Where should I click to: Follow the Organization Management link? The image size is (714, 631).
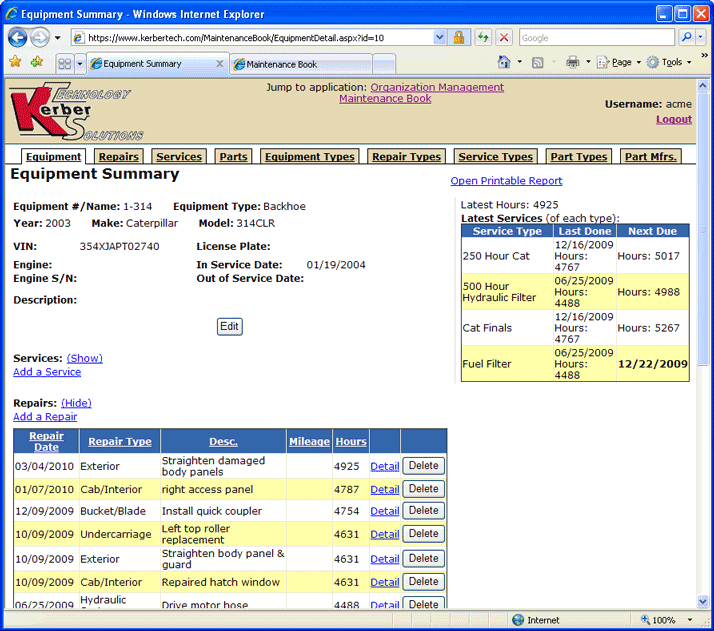437,87
